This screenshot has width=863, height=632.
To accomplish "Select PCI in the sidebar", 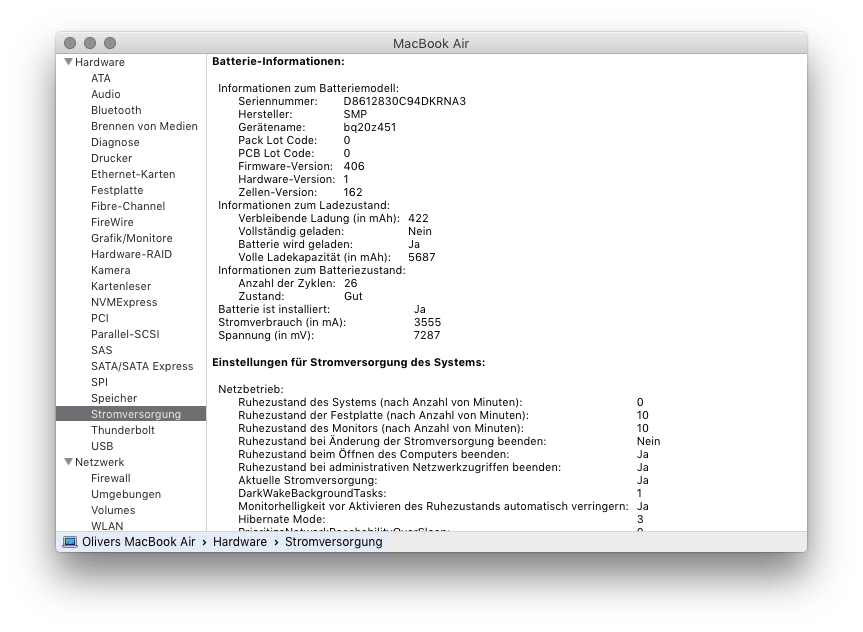I will click(x=100, y=318).
